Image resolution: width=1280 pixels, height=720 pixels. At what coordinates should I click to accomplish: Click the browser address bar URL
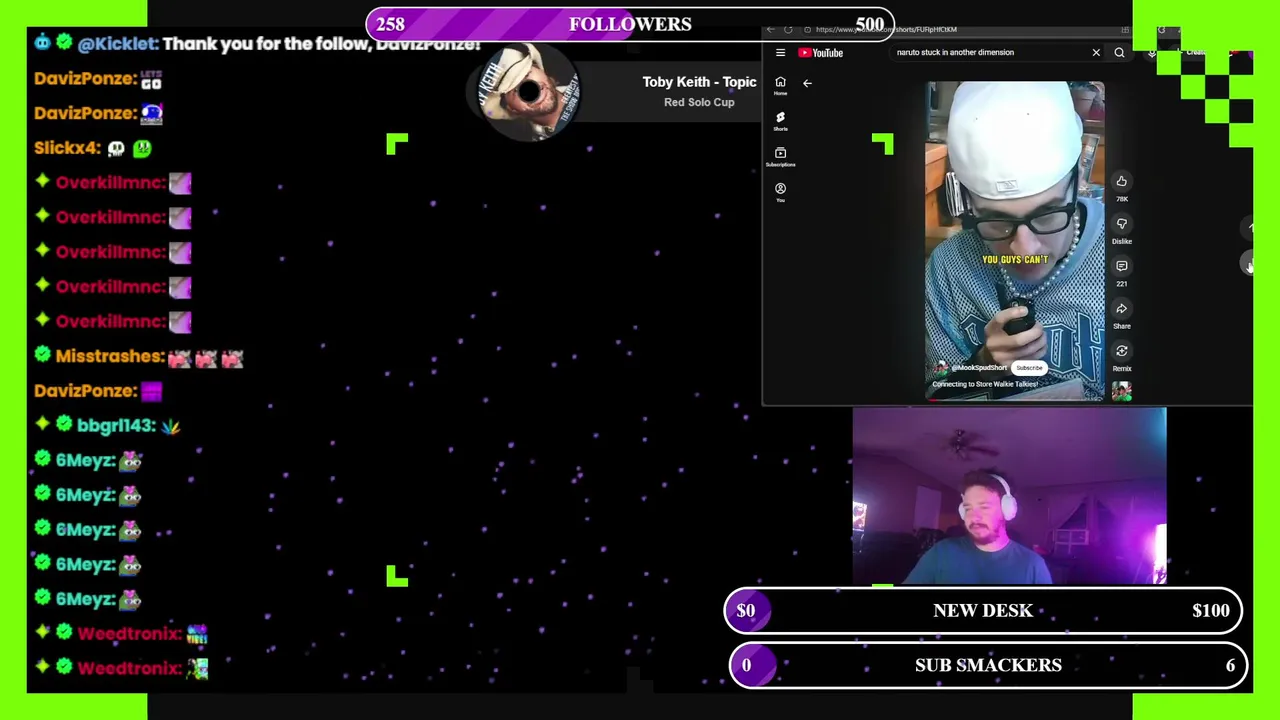point(886,30)
